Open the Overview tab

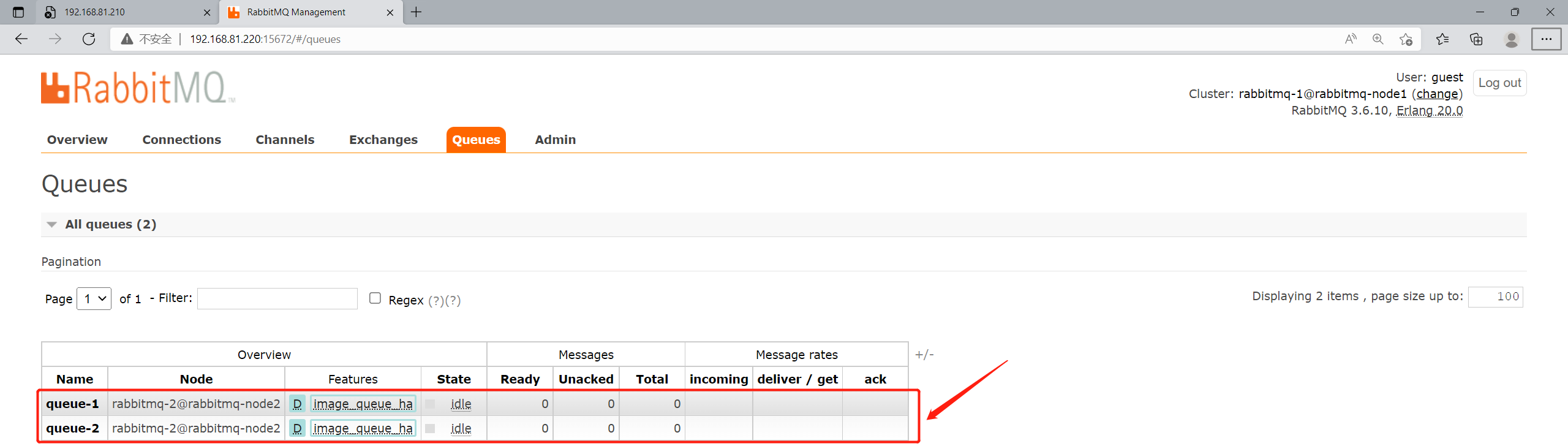77,140
